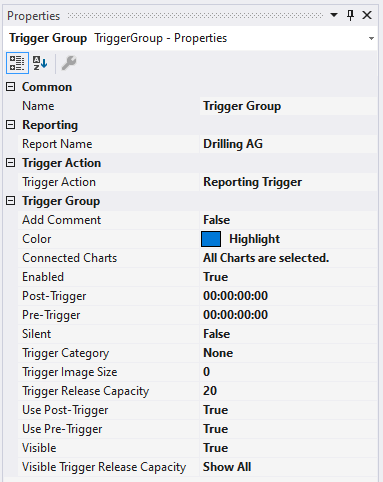Click the Highlight color value text
The image size is (383, 482).
pos(255,239)
